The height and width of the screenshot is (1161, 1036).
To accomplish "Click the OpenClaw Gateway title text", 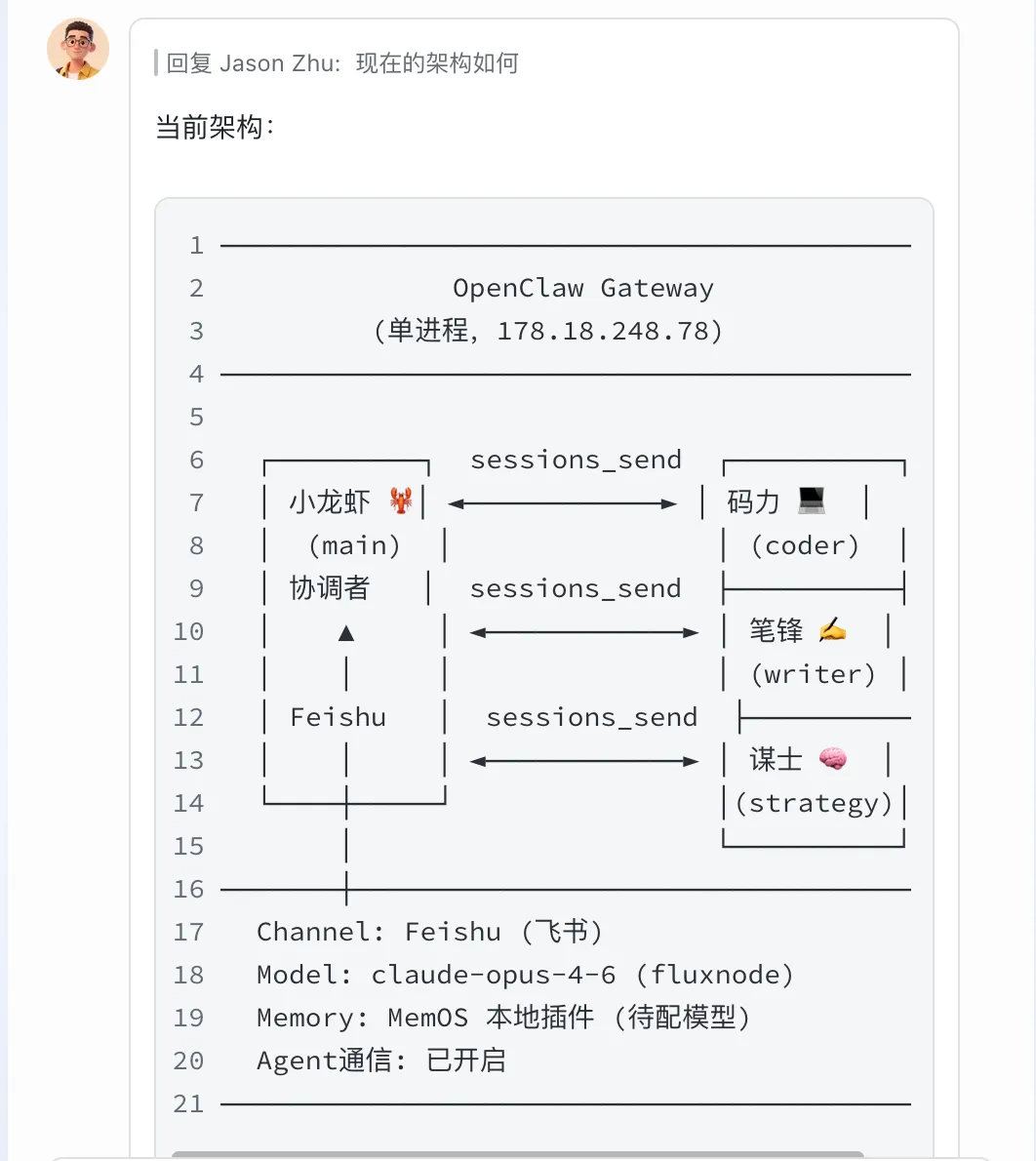I will point(582,289).
